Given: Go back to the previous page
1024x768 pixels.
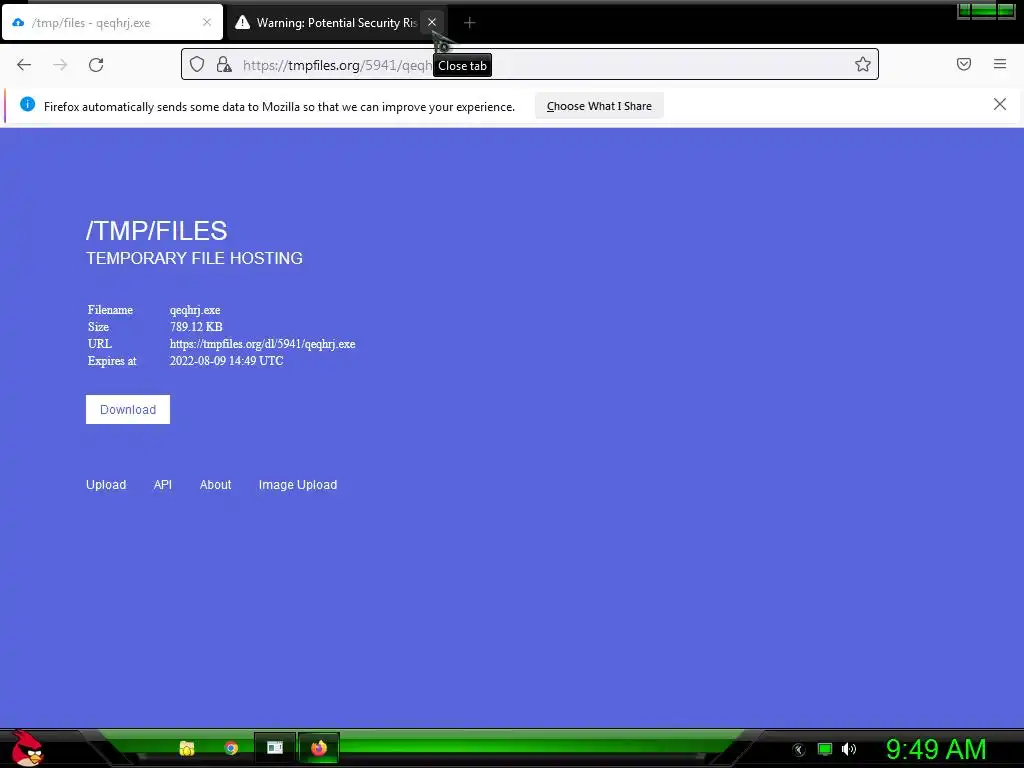Looking at the screenshot, I should click(x=24, y=65).
